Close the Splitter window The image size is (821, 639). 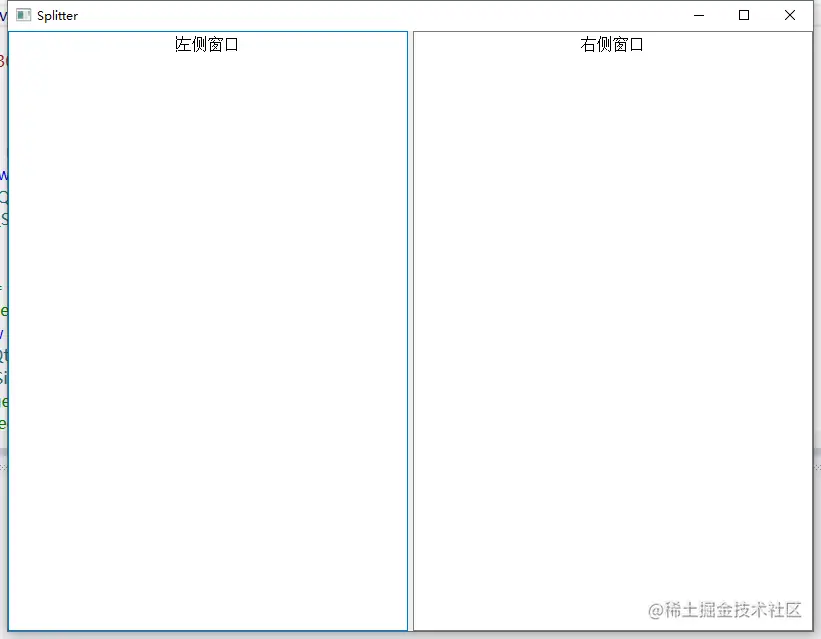(x=789, y=15)
